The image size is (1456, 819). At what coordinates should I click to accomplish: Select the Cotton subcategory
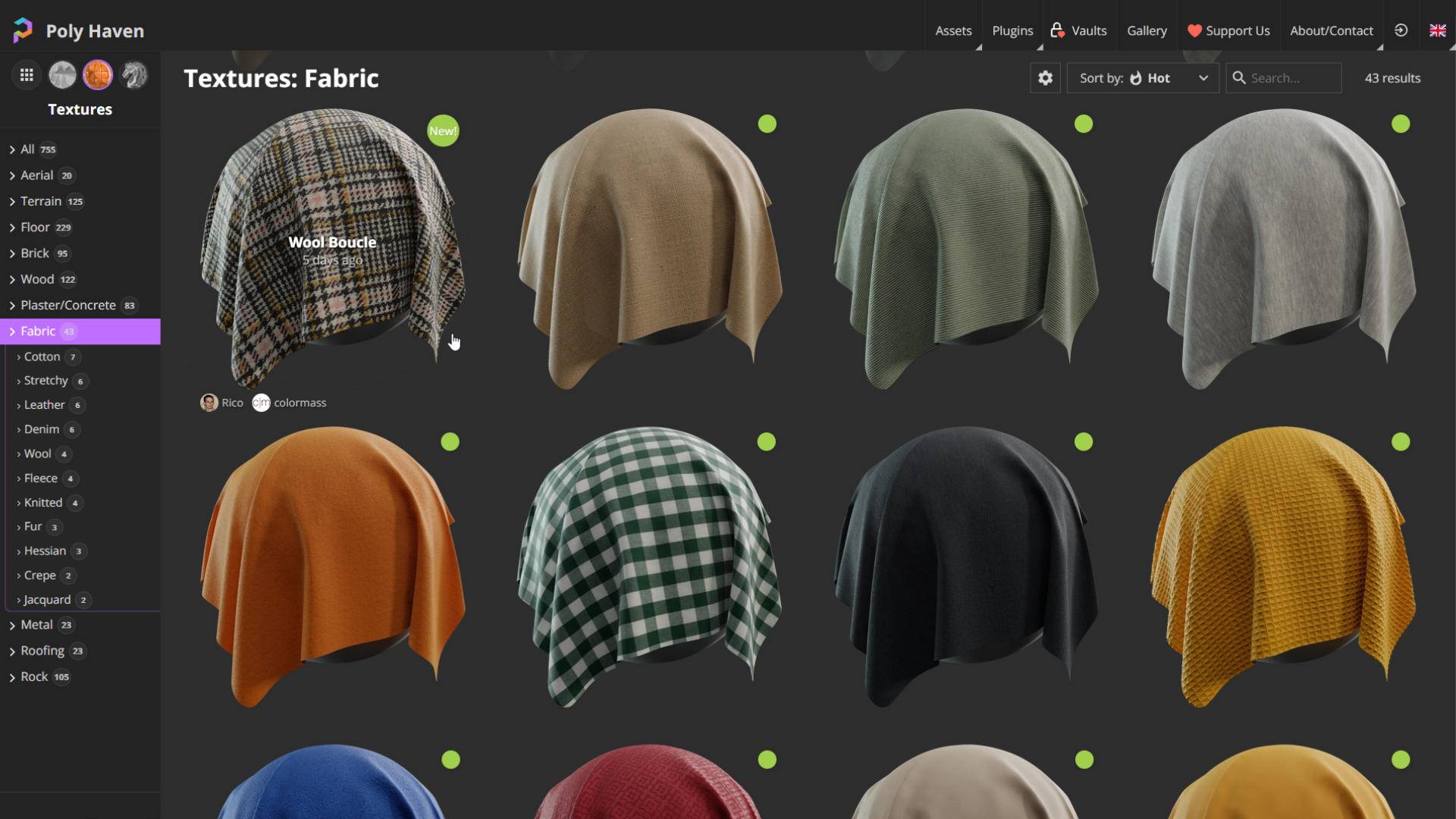tap(49, 356)
